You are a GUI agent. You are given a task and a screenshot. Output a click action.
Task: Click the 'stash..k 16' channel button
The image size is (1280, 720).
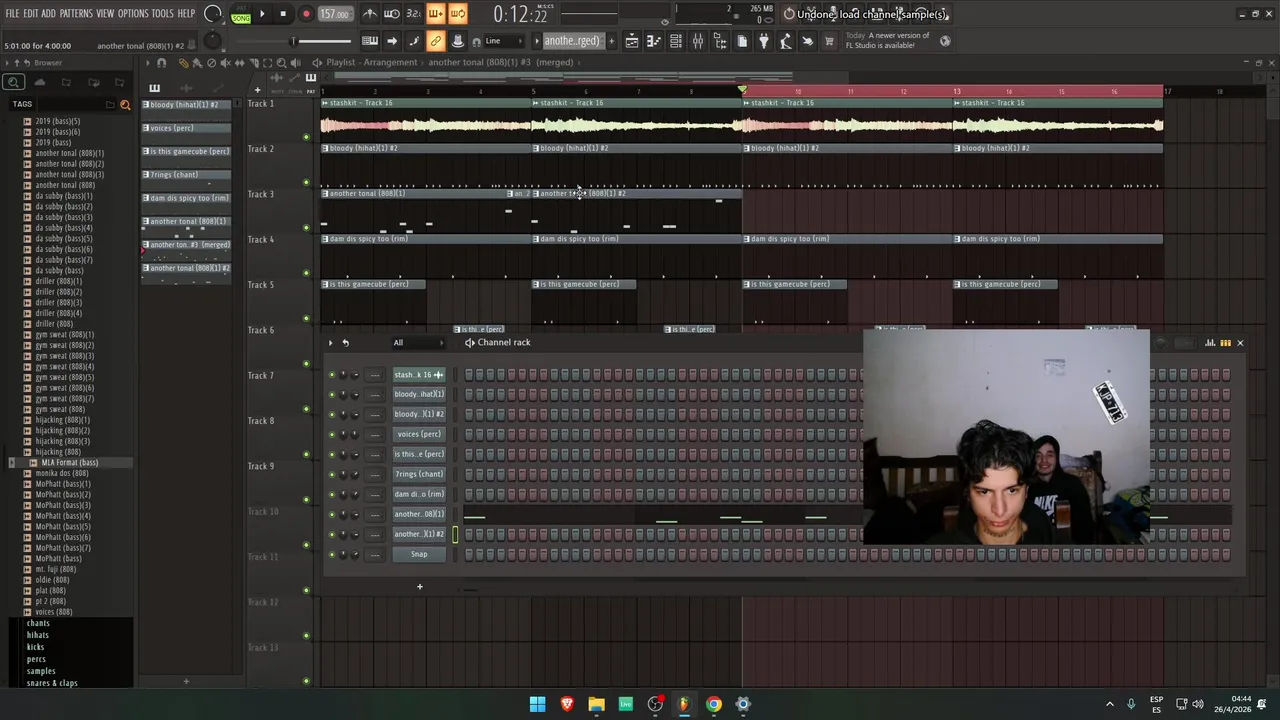pyautogui.click(x=419, y=374)
